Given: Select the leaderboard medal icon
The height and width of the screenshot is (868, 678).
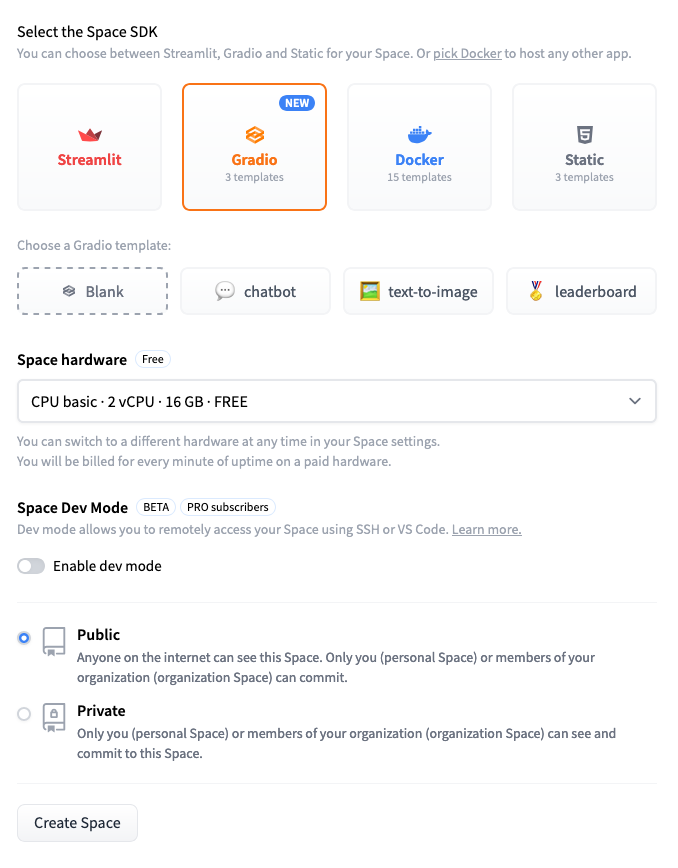Looking at the screenshot, I should coord(536,291).
